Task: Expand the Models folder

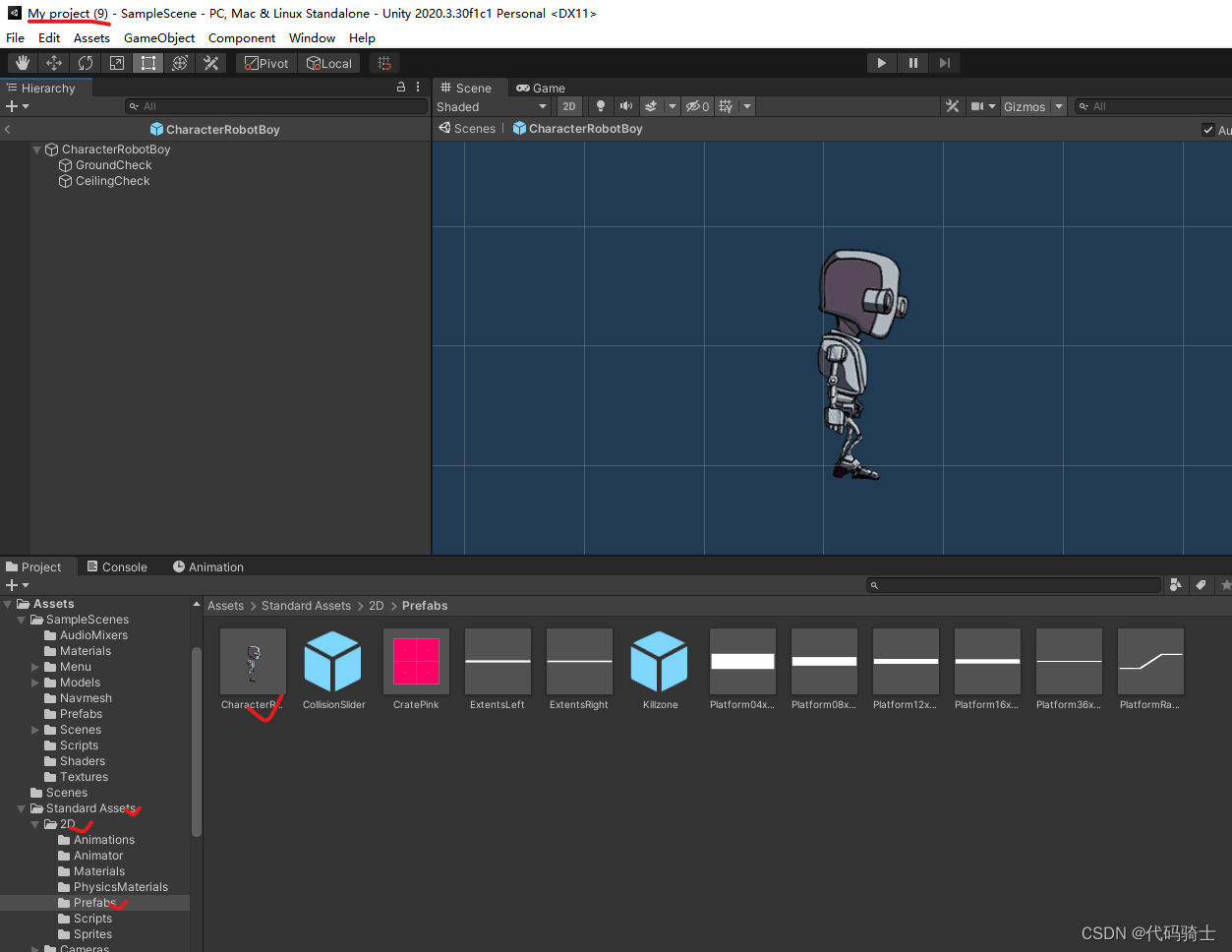Action: (x=35, y=683)
